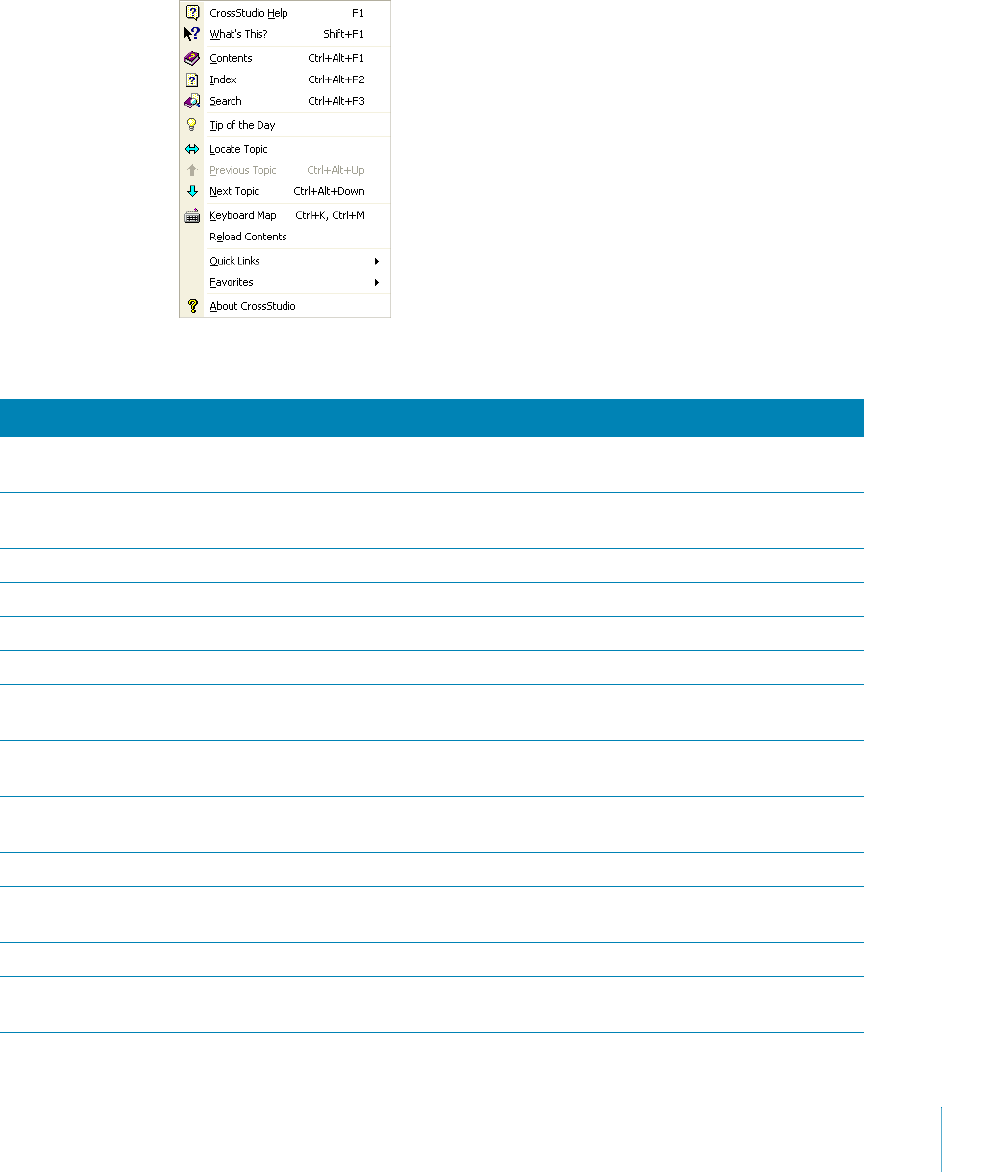The image size is (996, 1172).
Task: Click the Tip of the Day lightbulb icon
Action: [192, 125]
